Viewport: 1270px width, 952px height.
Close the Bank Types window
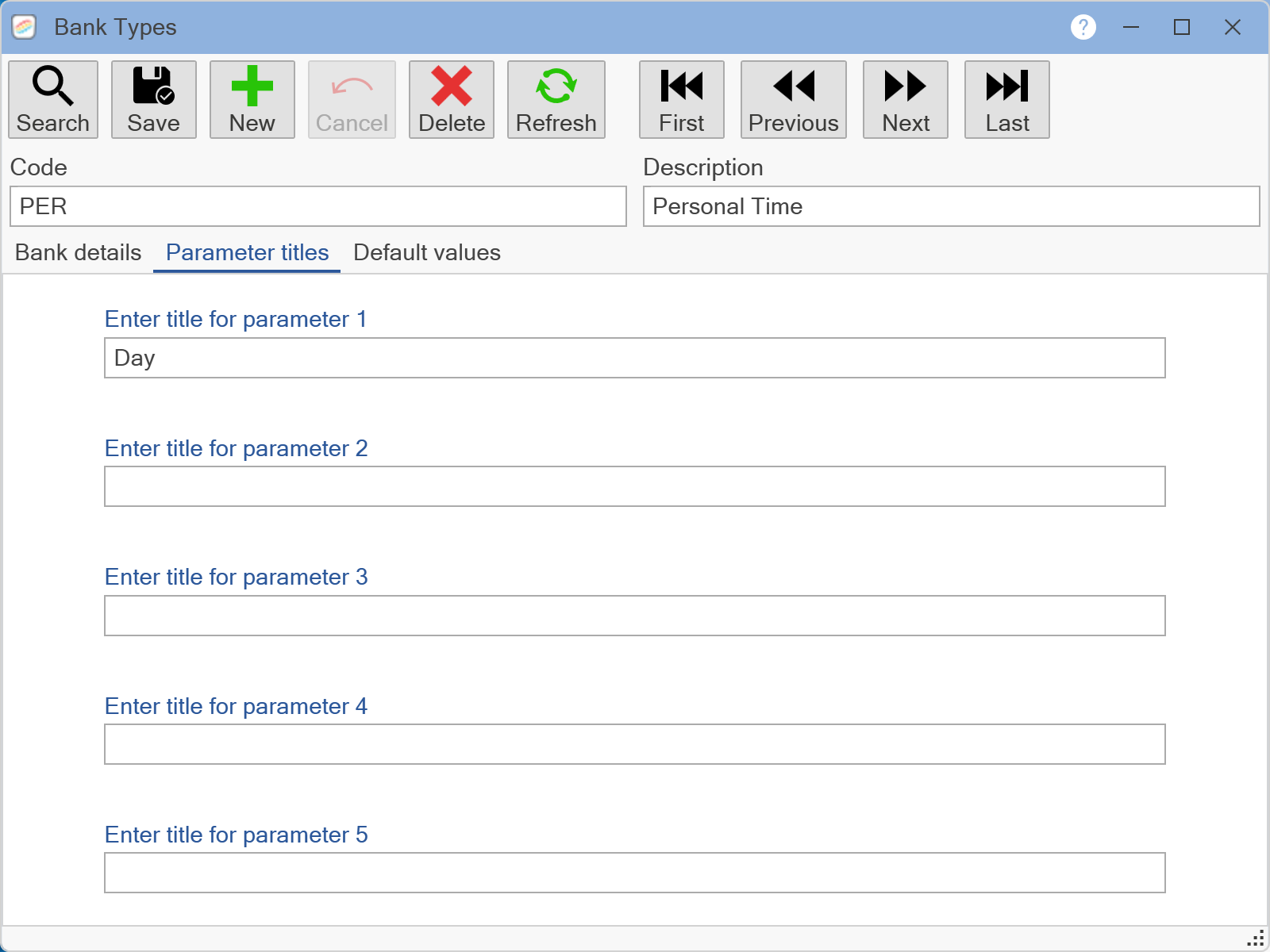[x=1233, y=27]
